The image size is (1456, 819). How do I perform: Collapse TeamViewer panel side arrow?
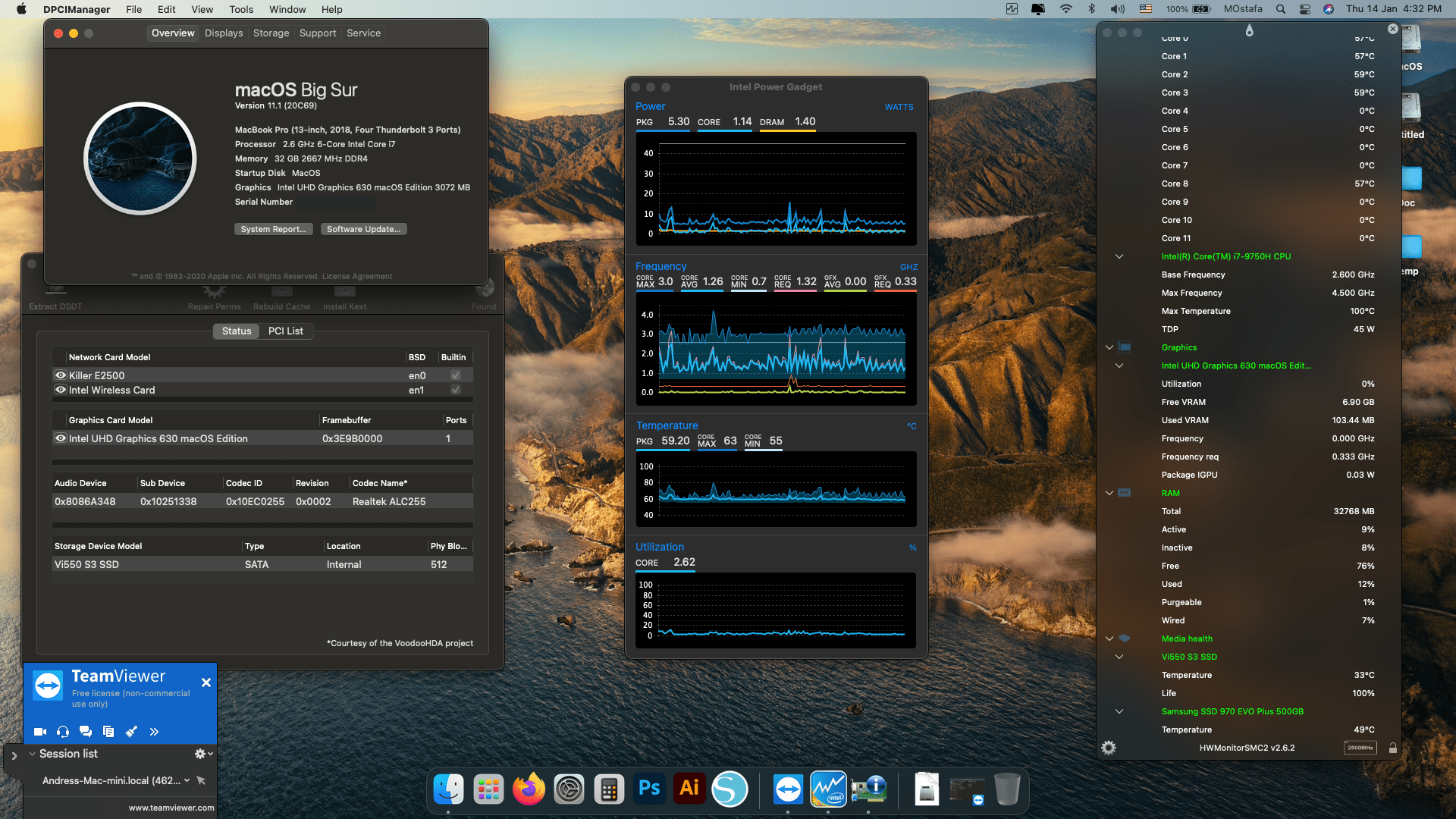[x=14, y=756]
